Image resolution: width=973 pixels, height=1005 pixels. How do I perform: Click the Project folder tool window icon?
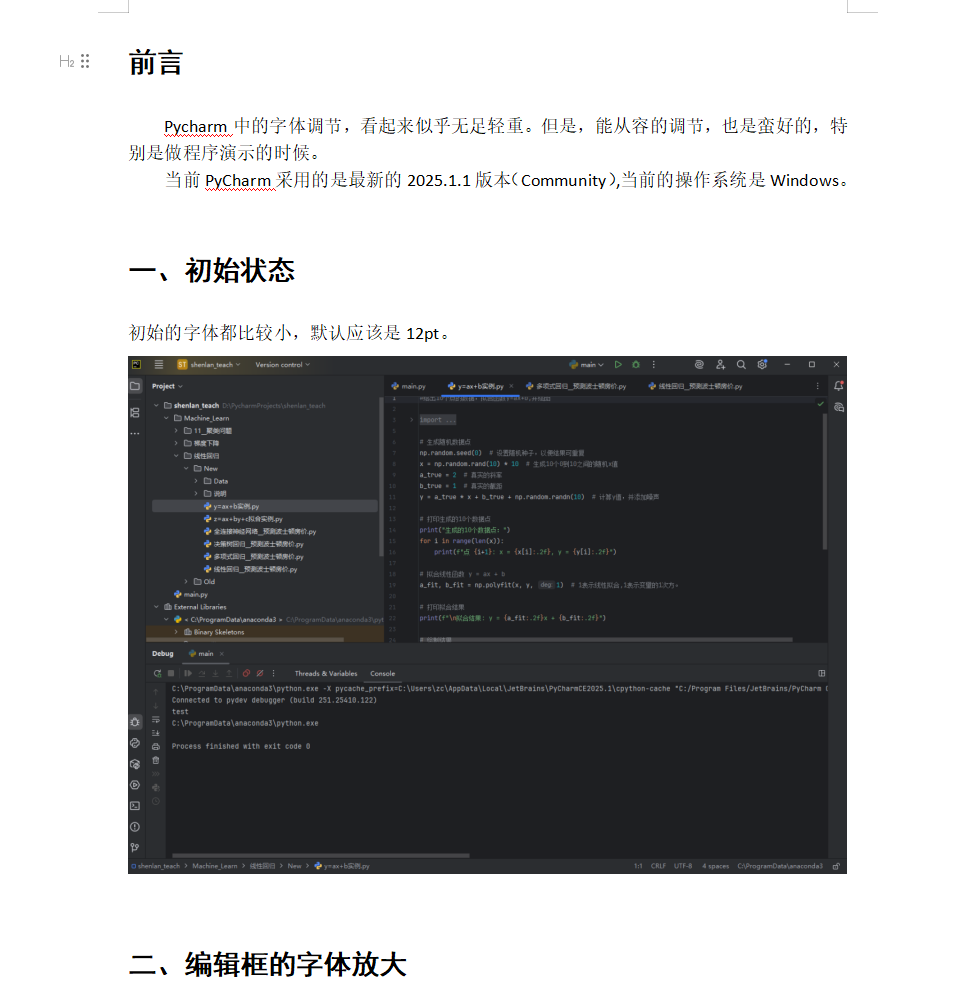tap(135, 386)
